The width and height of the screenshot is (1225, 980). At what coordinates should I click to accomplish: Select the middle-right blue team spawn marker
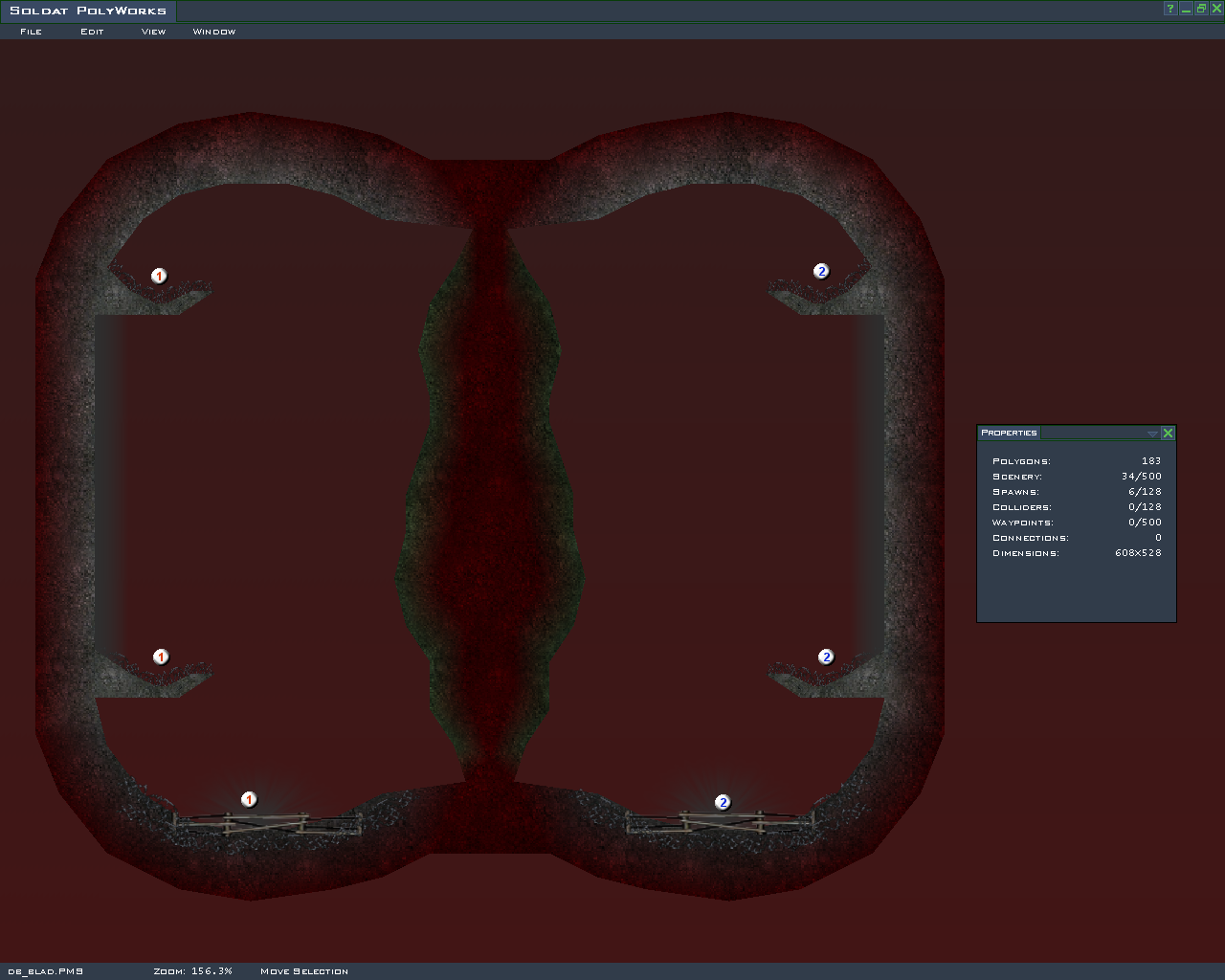click(x=826, y=657)
